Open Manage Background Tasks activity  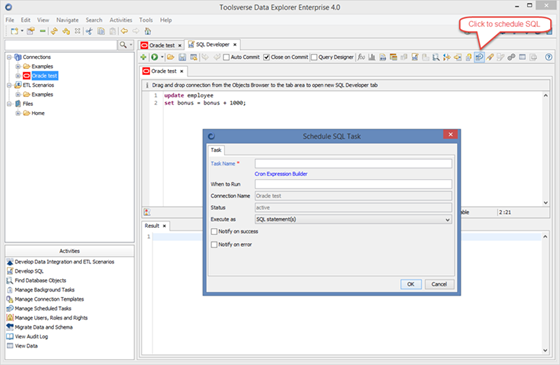[x=45, y=290]
